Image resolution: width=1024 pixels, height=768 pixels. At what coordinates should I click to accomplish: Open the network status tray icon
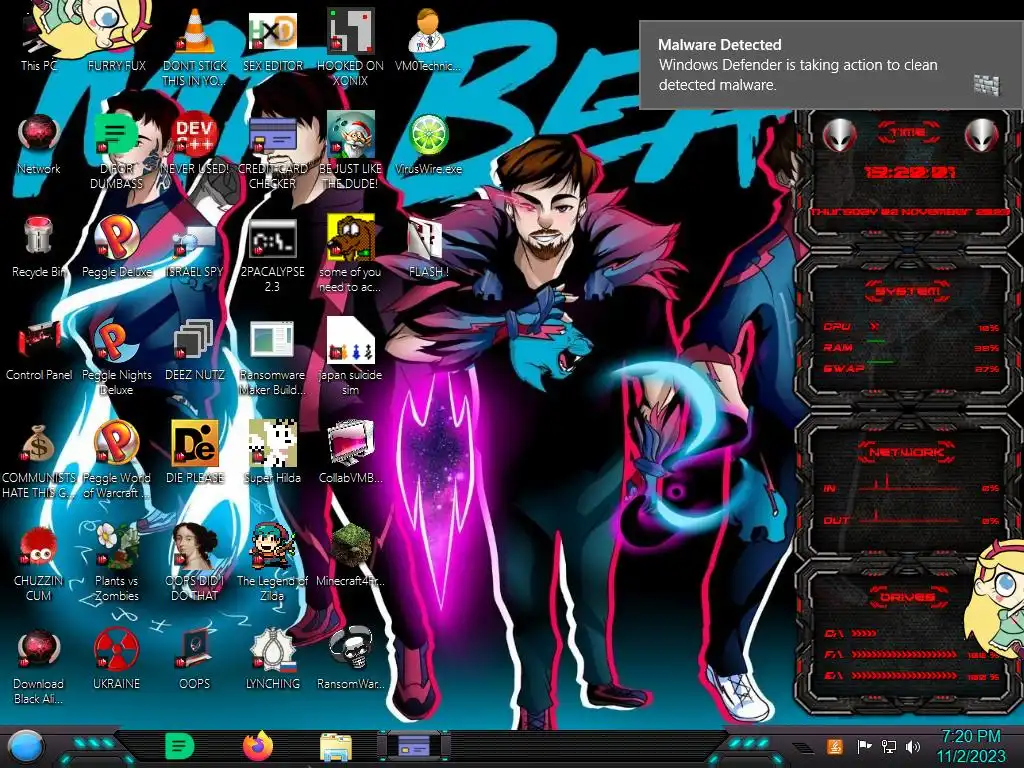[x=889, y=746]
